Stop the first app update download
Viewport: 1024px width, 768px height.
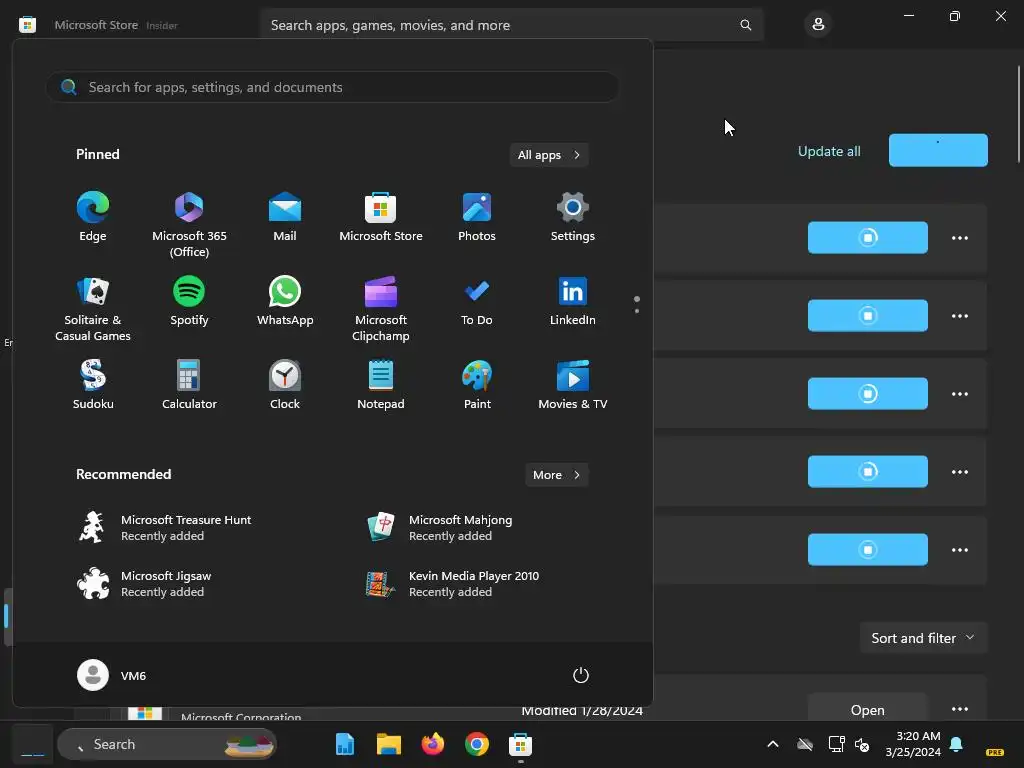pyautogui.click(x=867, y=238)
